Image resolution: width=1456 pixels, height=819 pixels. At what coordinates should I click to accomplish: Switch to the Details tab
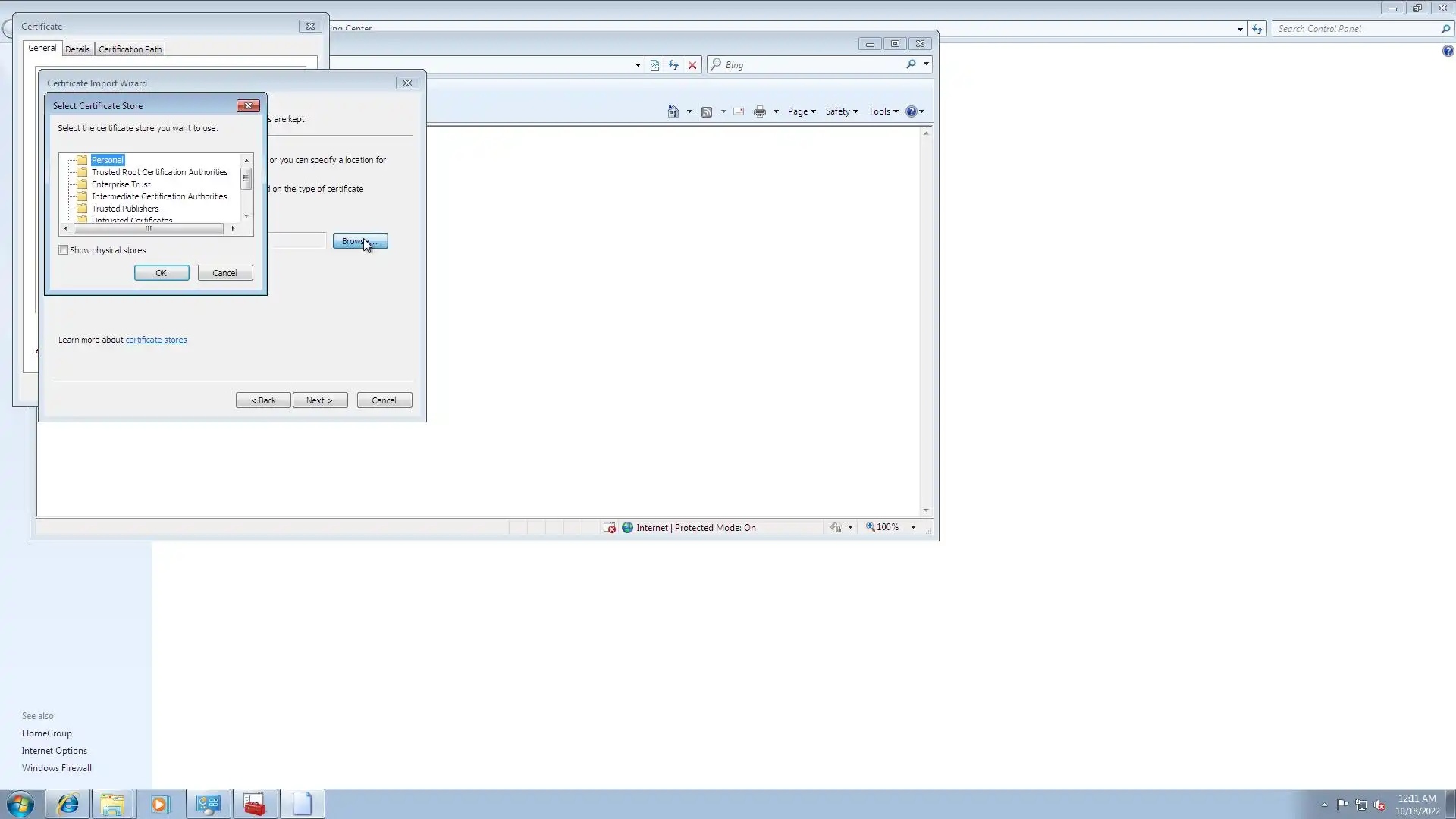click(77, 49)
